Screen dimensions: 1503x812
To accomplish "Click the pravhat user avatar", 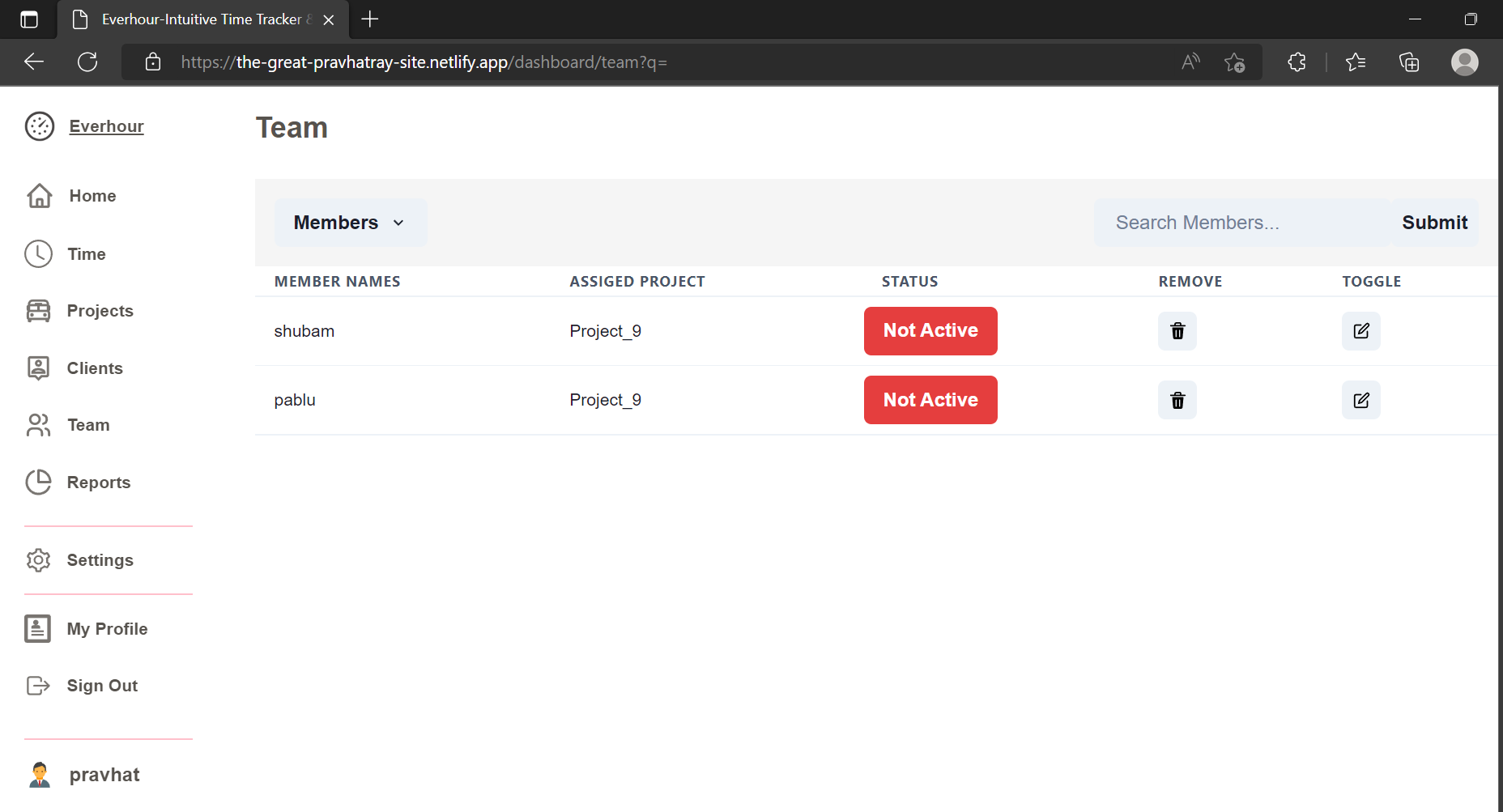I will (40, 775).
